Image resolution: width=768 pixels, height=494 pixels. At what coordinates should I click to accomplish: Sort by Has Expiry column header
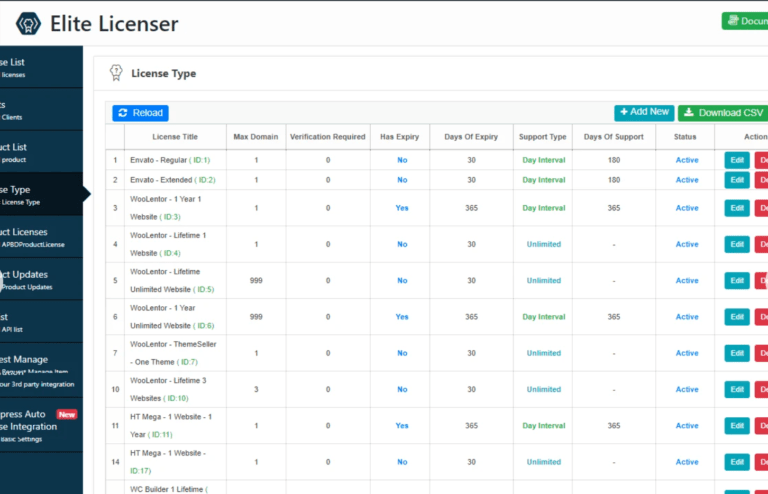point(400,137)
